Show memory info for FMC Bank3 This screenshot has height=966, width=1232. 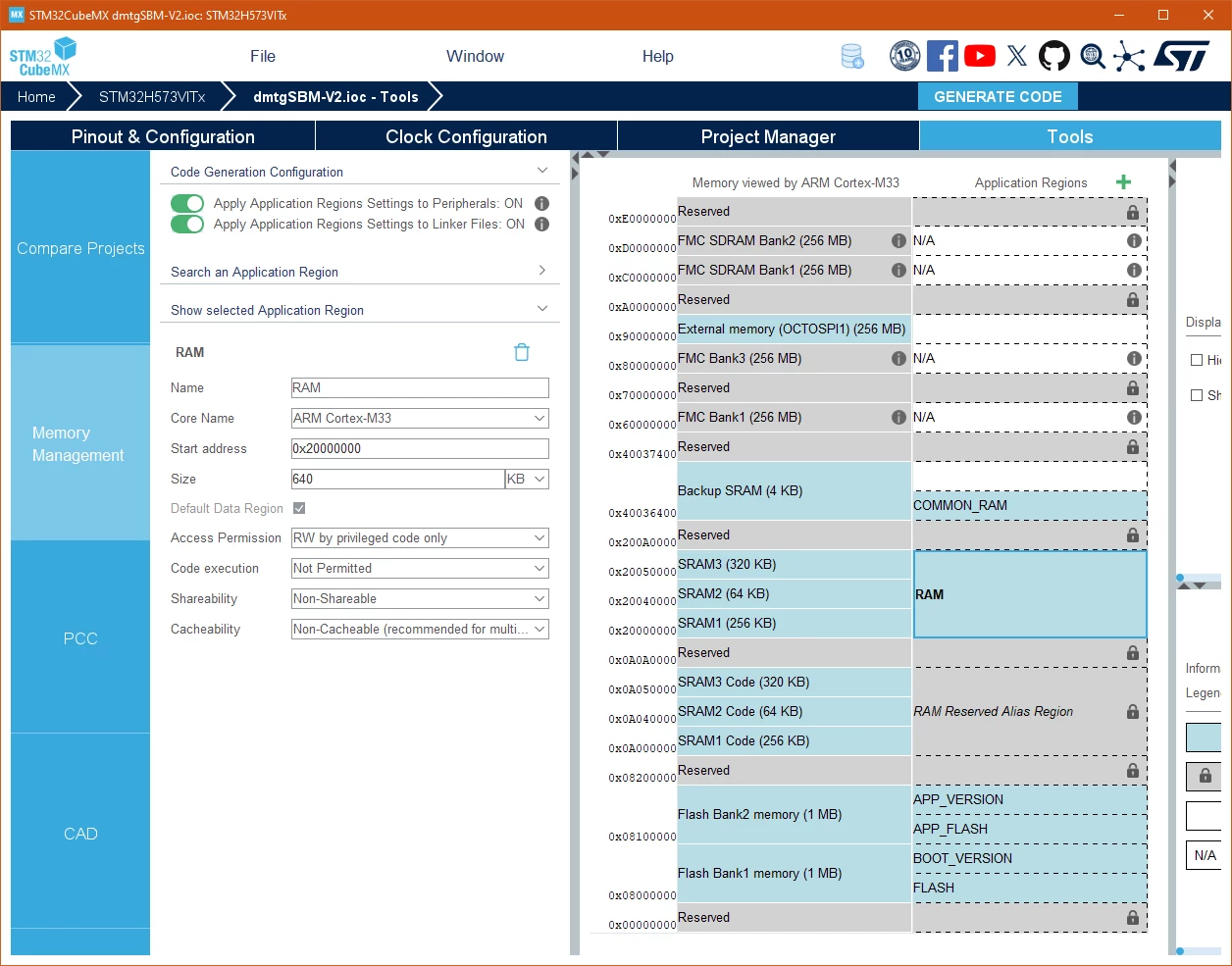pos(898,358)
